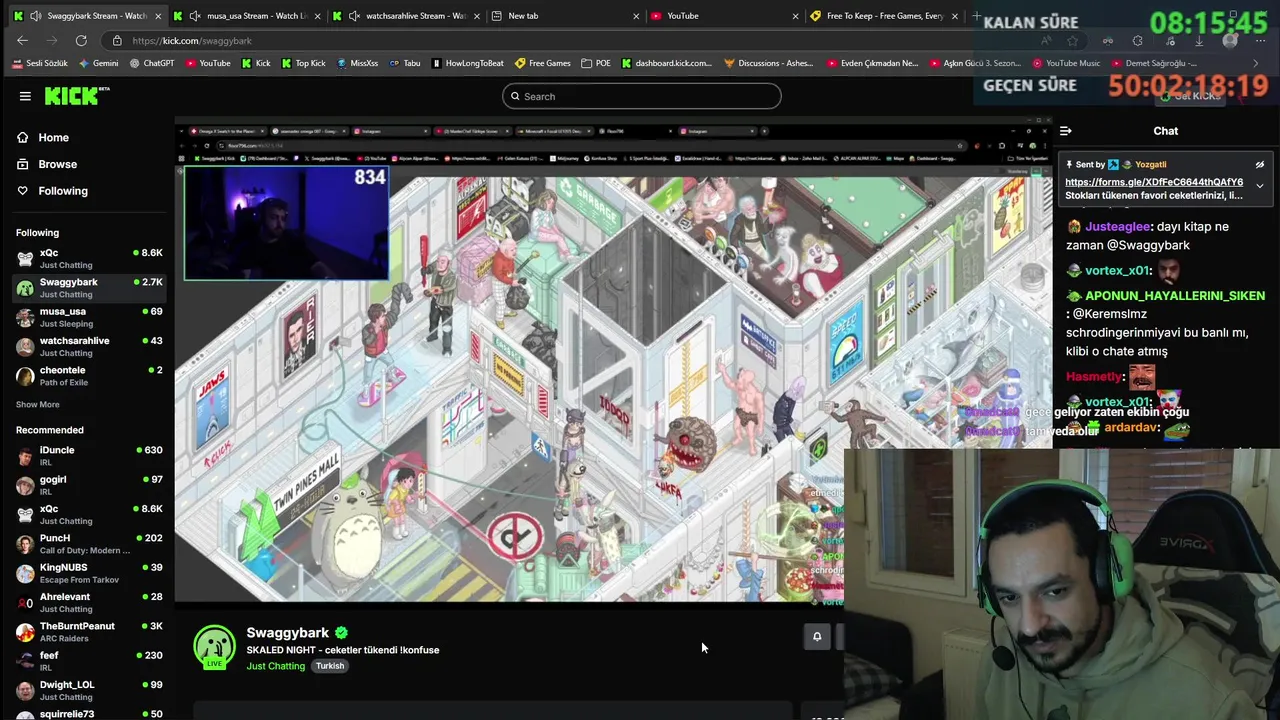This screenshot has height=720, width=1280.
Task: Open ChatGPT bookmark
Action: click(x=152, y=63)
